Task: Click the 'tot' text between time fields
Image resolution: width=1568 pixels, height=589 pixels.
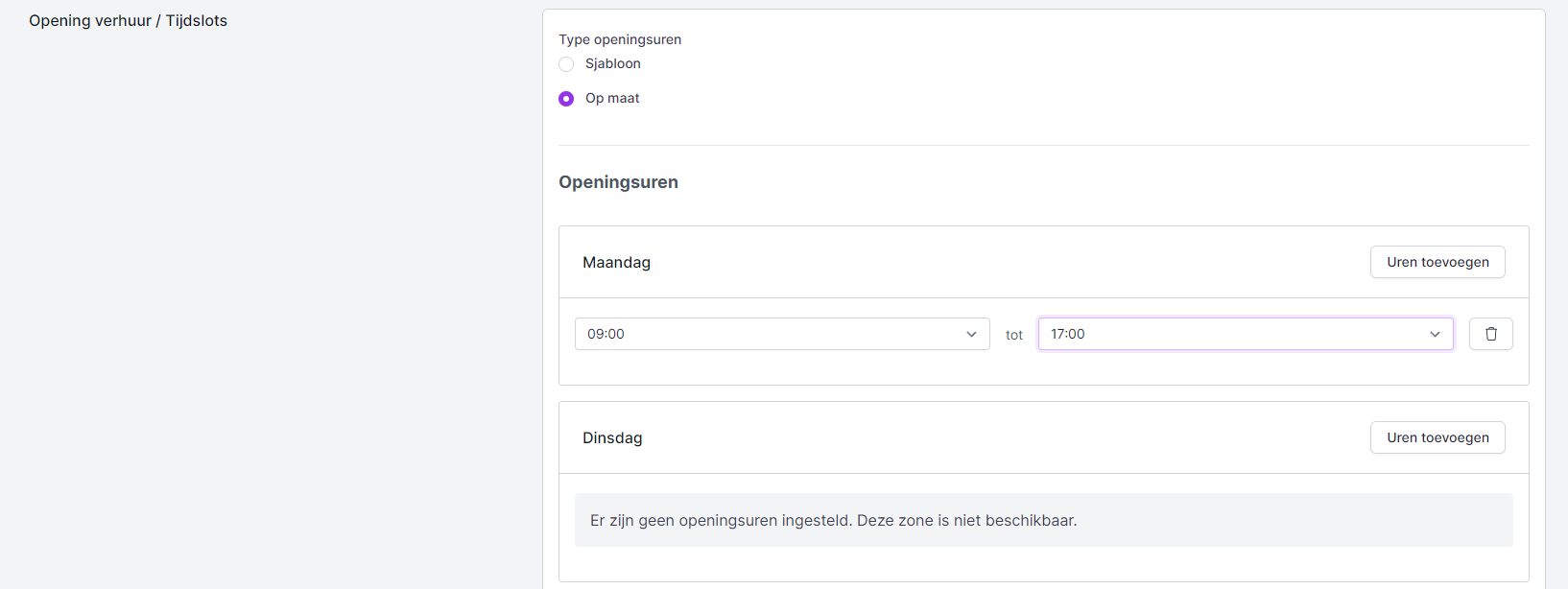Action: point(1013,335)
